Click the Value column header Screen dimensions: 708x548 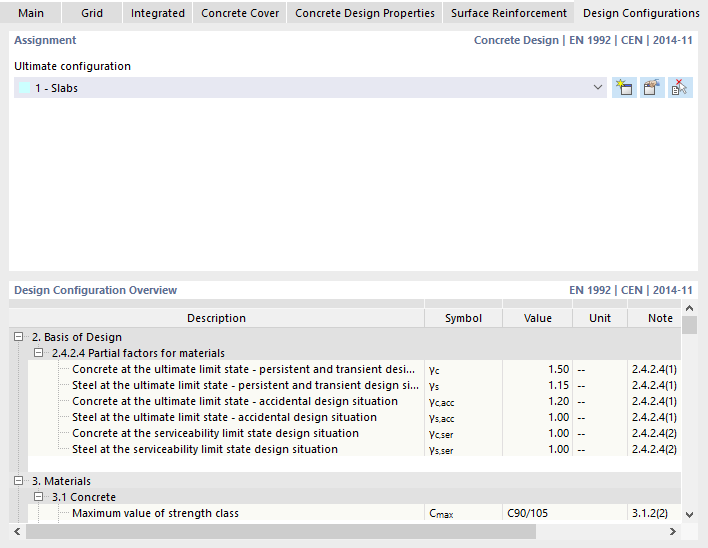[x=538, y=318]
